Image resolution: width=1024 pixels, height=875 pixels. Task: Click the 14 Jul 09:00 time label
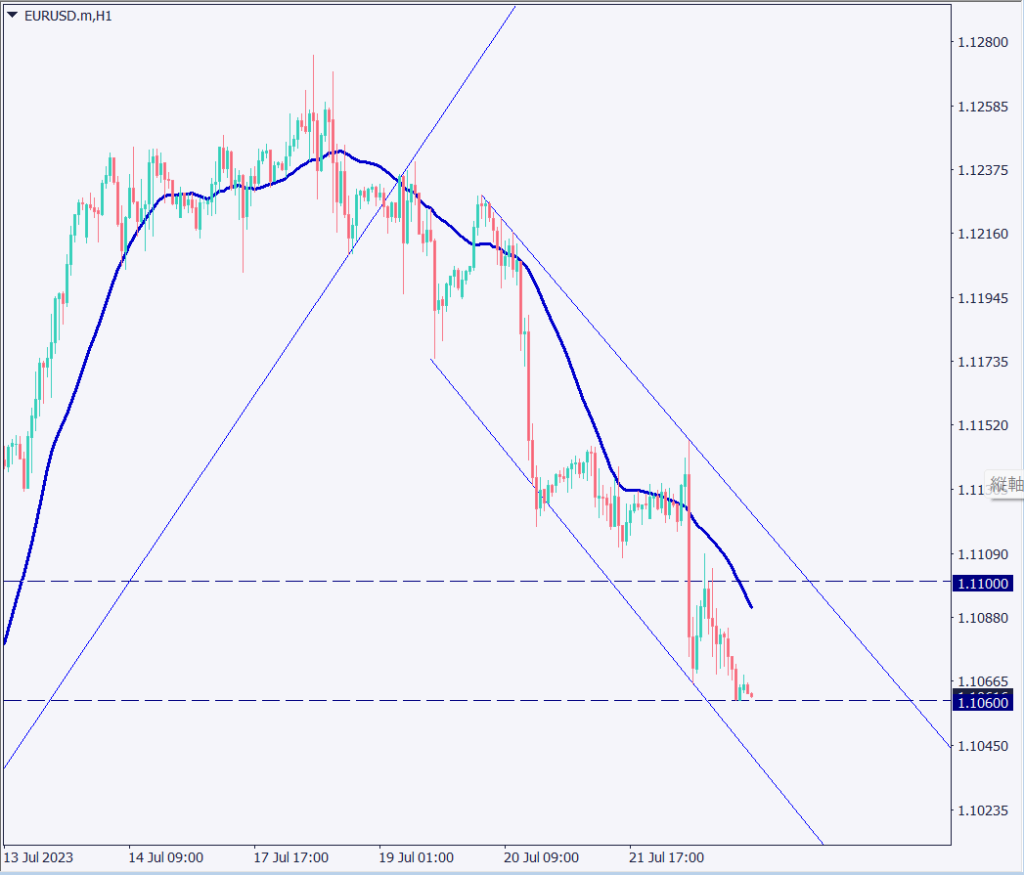166,858
